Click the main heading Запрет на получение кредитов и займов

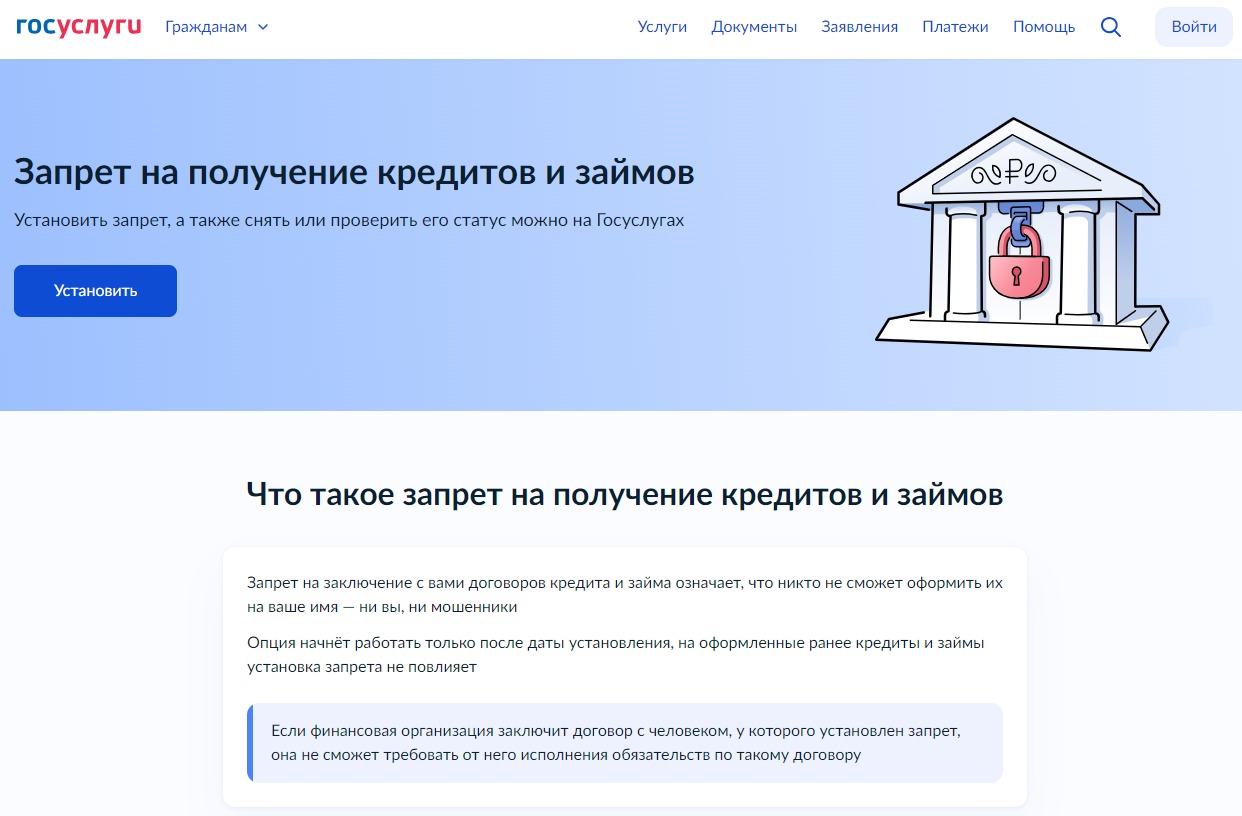(x=354, y=172)
